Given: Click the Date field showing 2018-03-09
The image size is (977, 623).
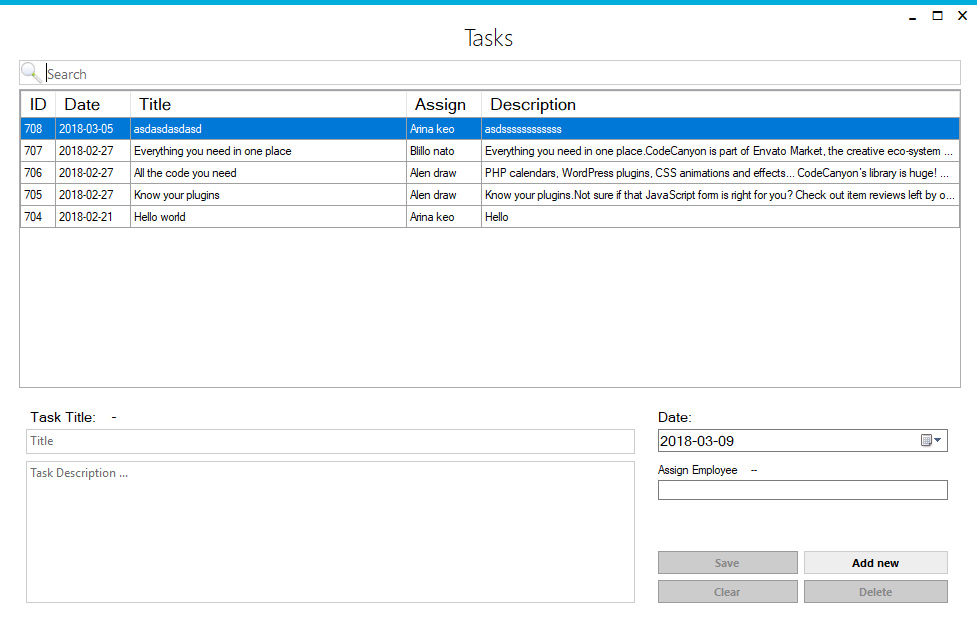Looking at the screenshot, I should pyautogui.click(x=803, y=440).
